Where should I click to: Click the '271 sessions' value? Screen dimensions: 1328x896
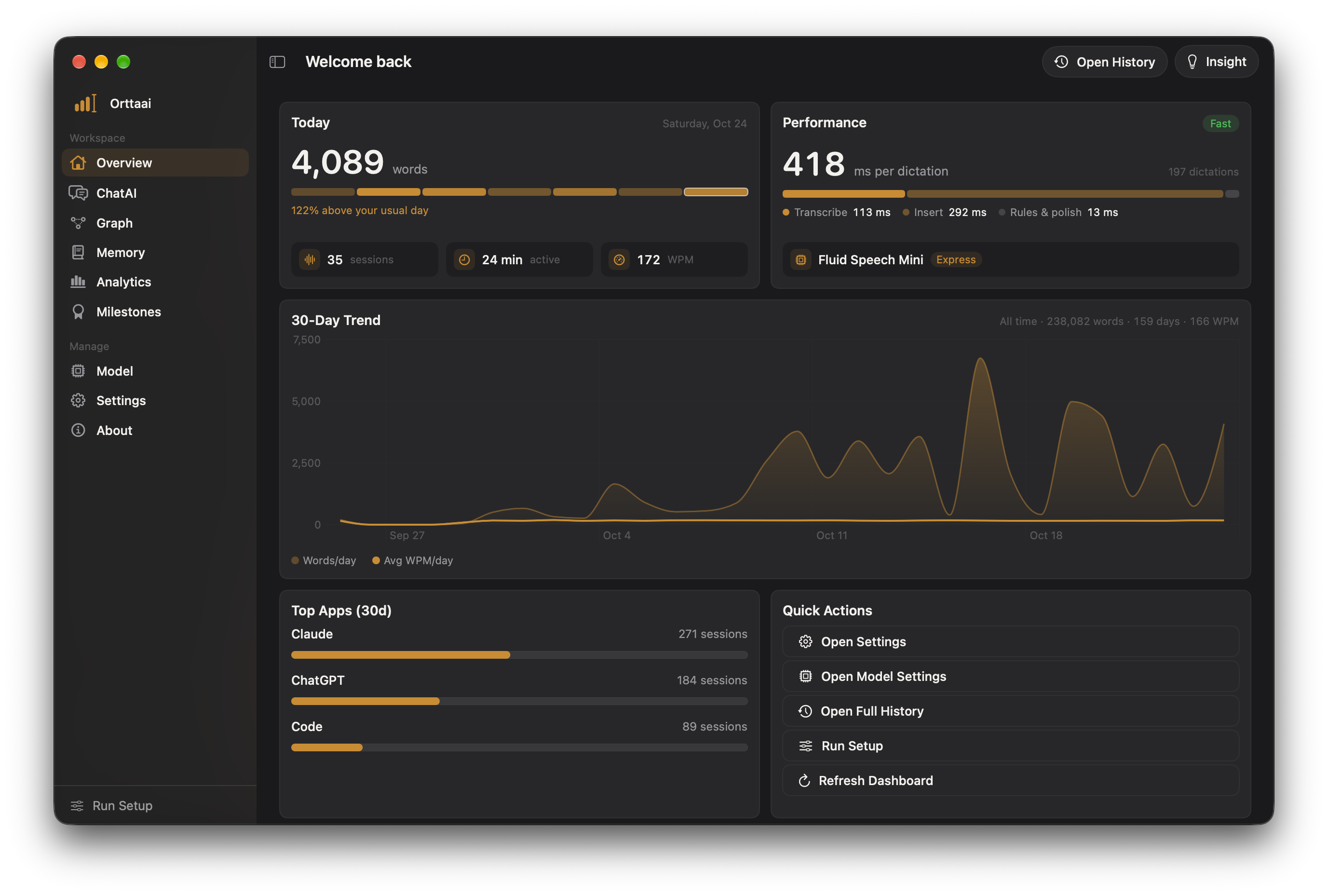713,634
